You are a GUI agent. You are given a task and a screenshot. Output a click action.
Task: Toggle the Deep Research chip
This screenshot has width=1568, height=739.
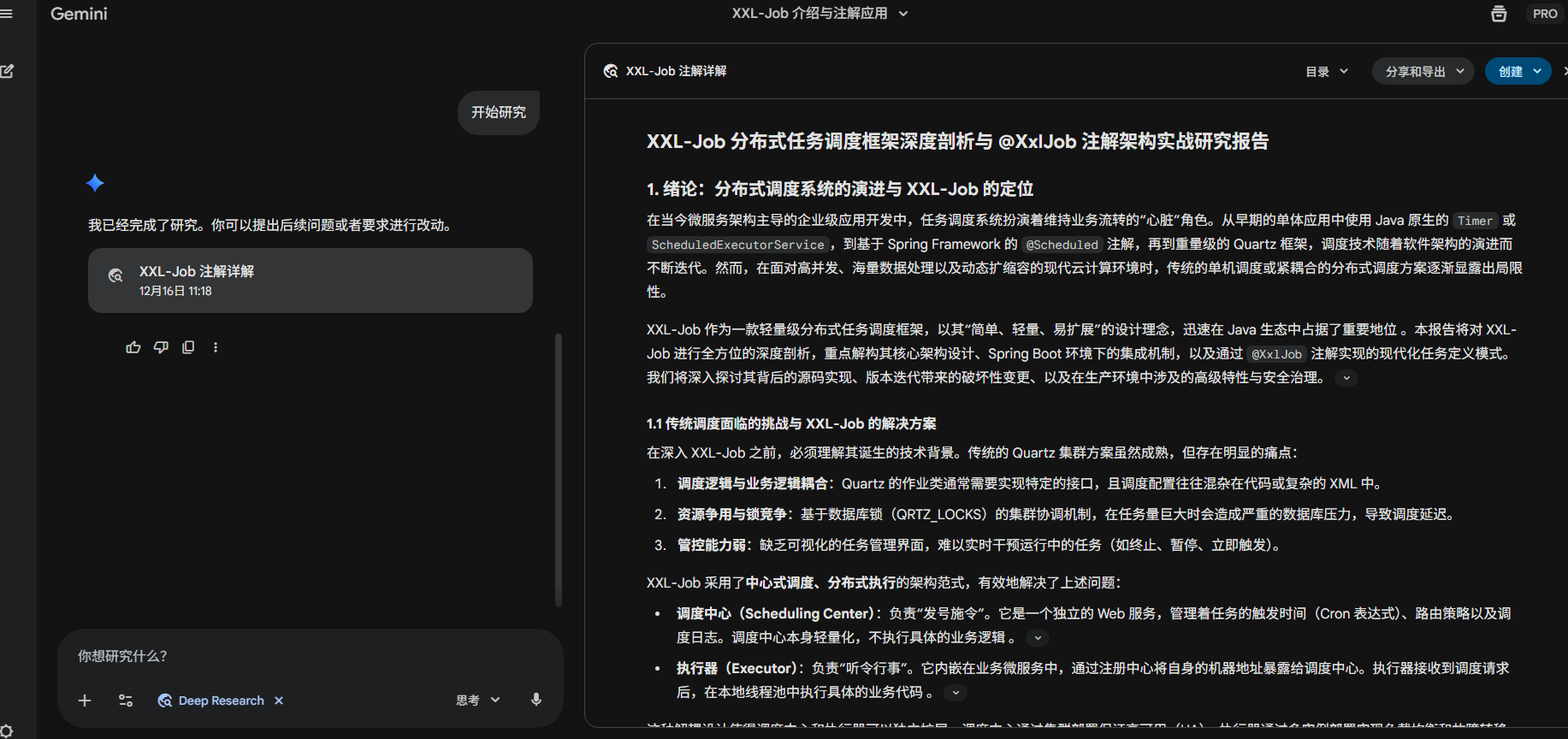[211, 701]
